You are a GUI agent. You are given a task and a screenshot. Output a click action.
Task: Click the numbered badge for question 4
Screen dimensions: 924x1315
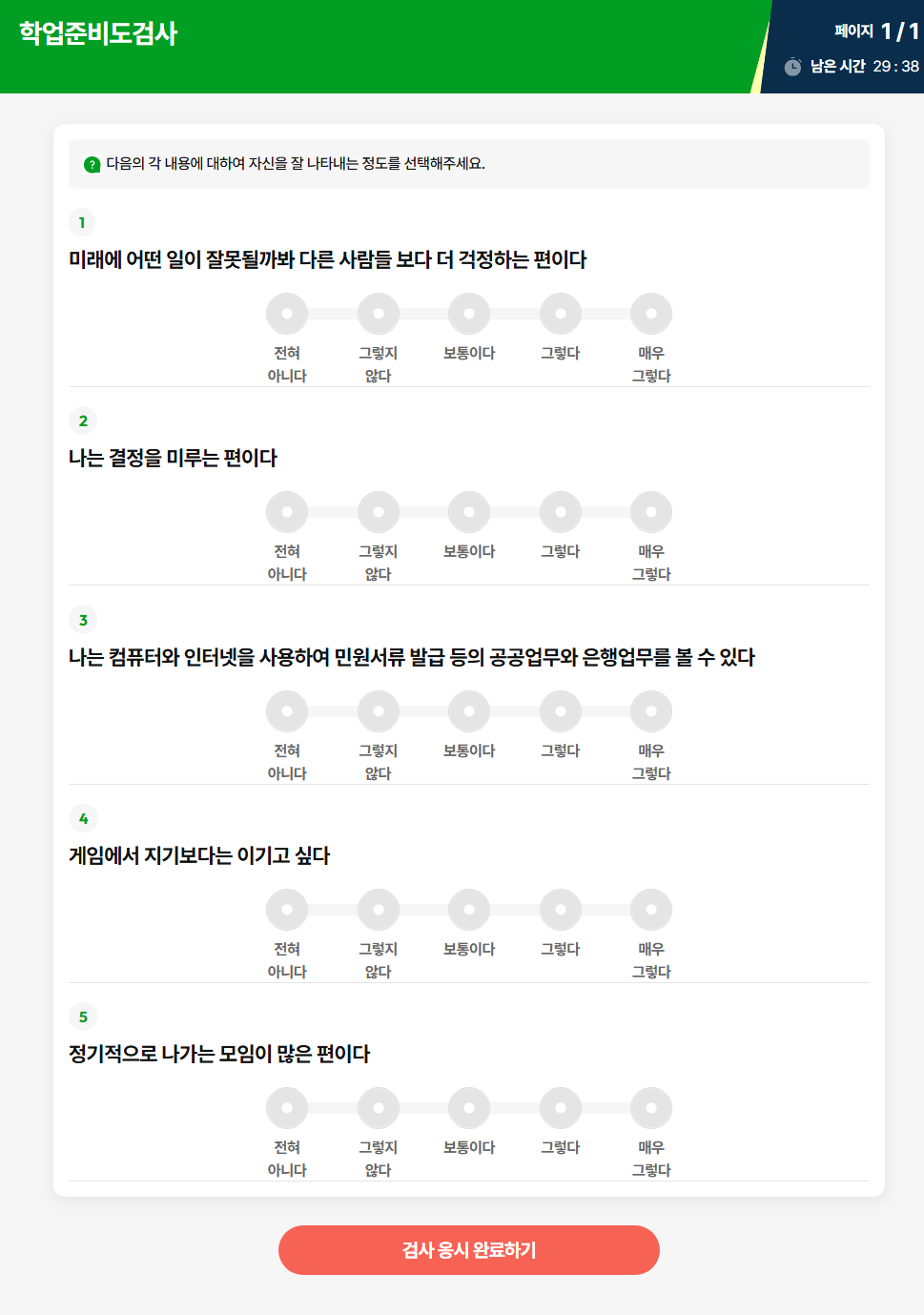point(83,818)
